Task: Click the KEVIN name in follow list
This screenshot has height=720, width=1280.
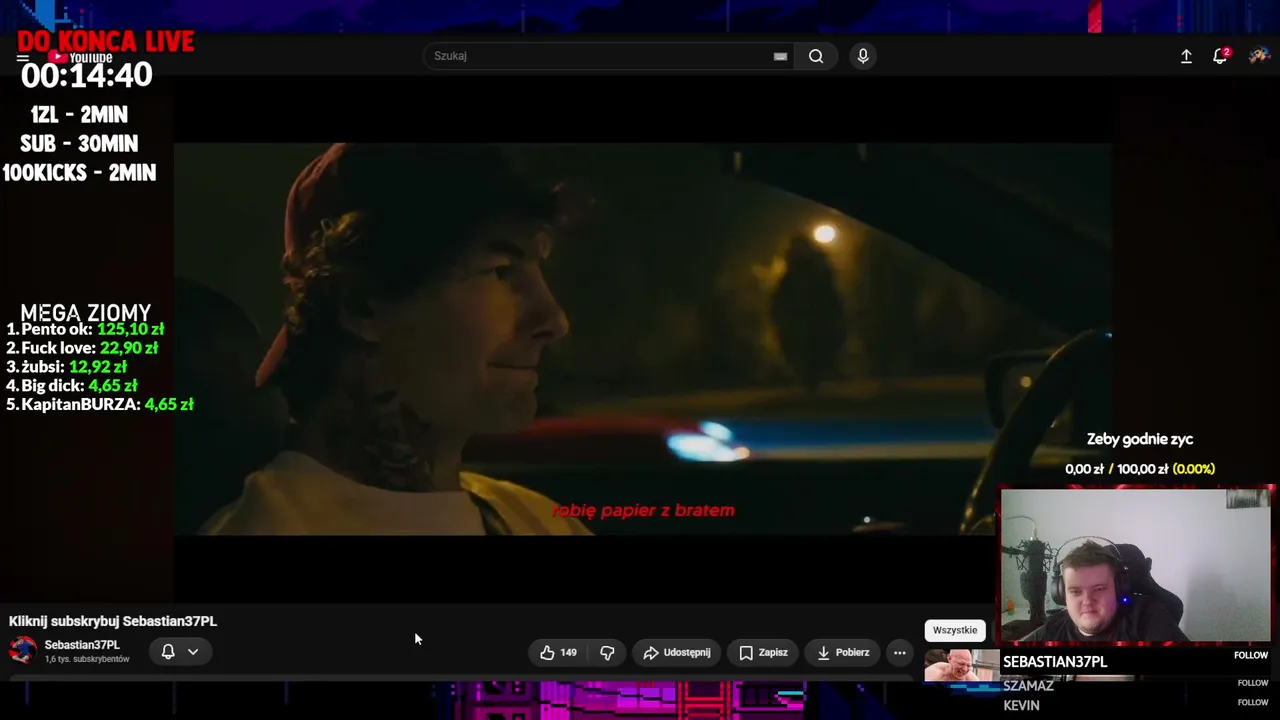Action: pyautogui.click(x=1021, y=705)
